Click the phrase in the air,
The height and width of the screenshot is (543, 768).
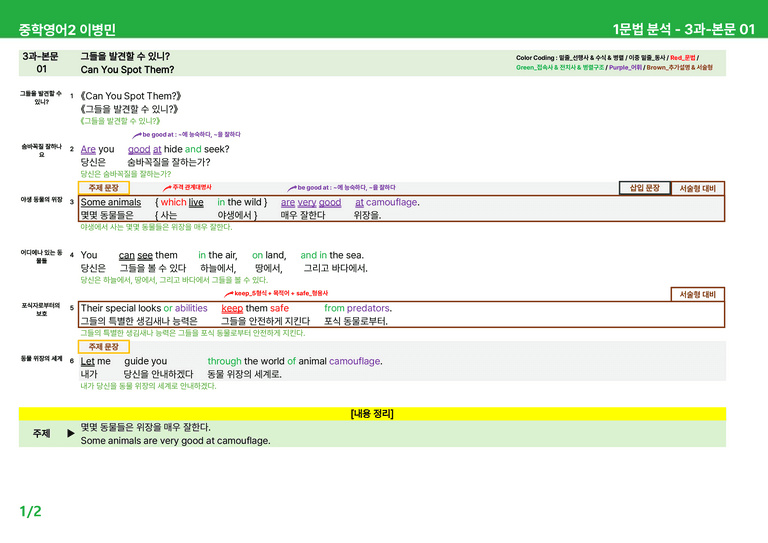coord(218,255)
